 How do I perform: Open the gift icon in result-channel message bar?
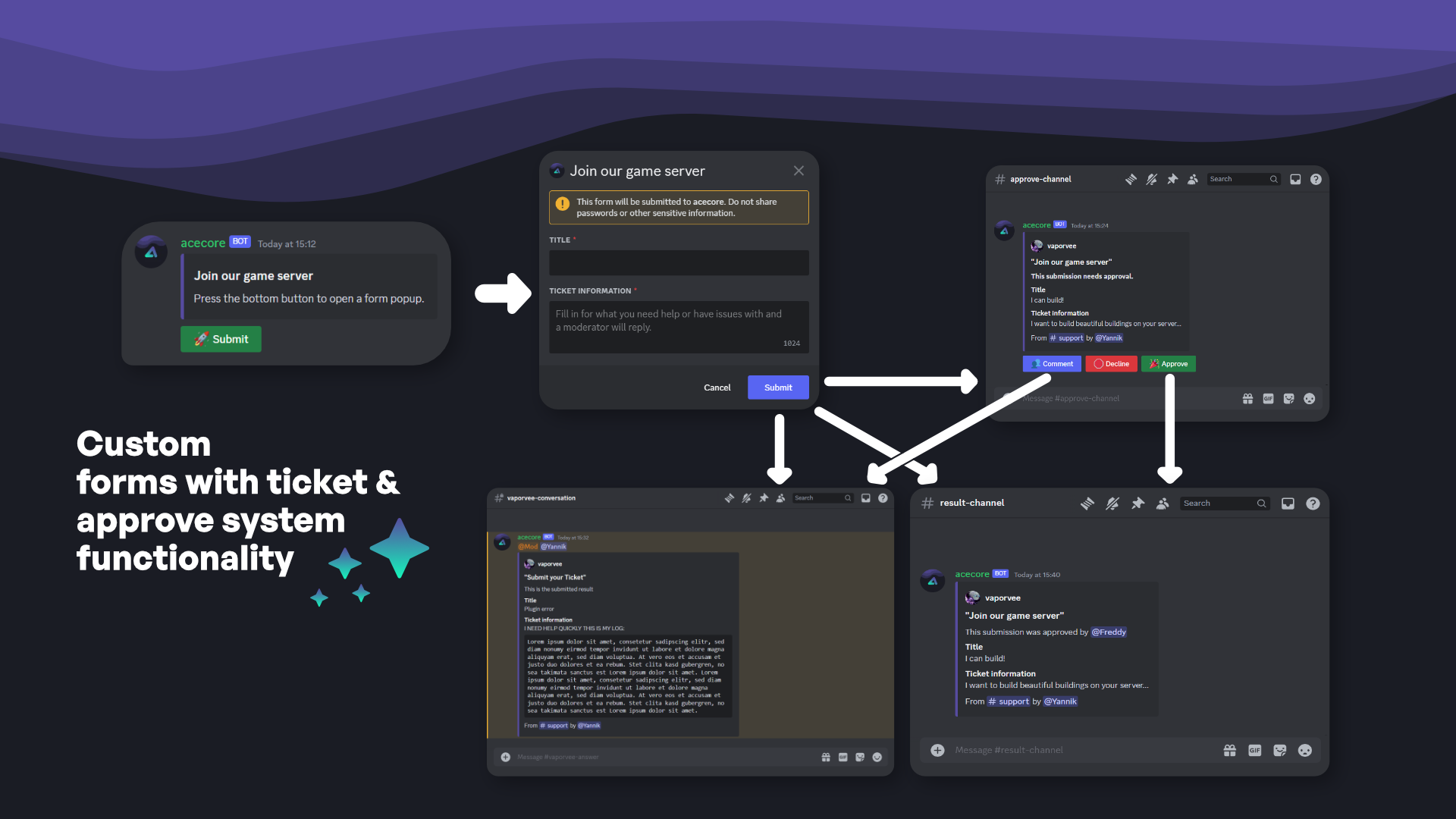(x=1229, y=750)
